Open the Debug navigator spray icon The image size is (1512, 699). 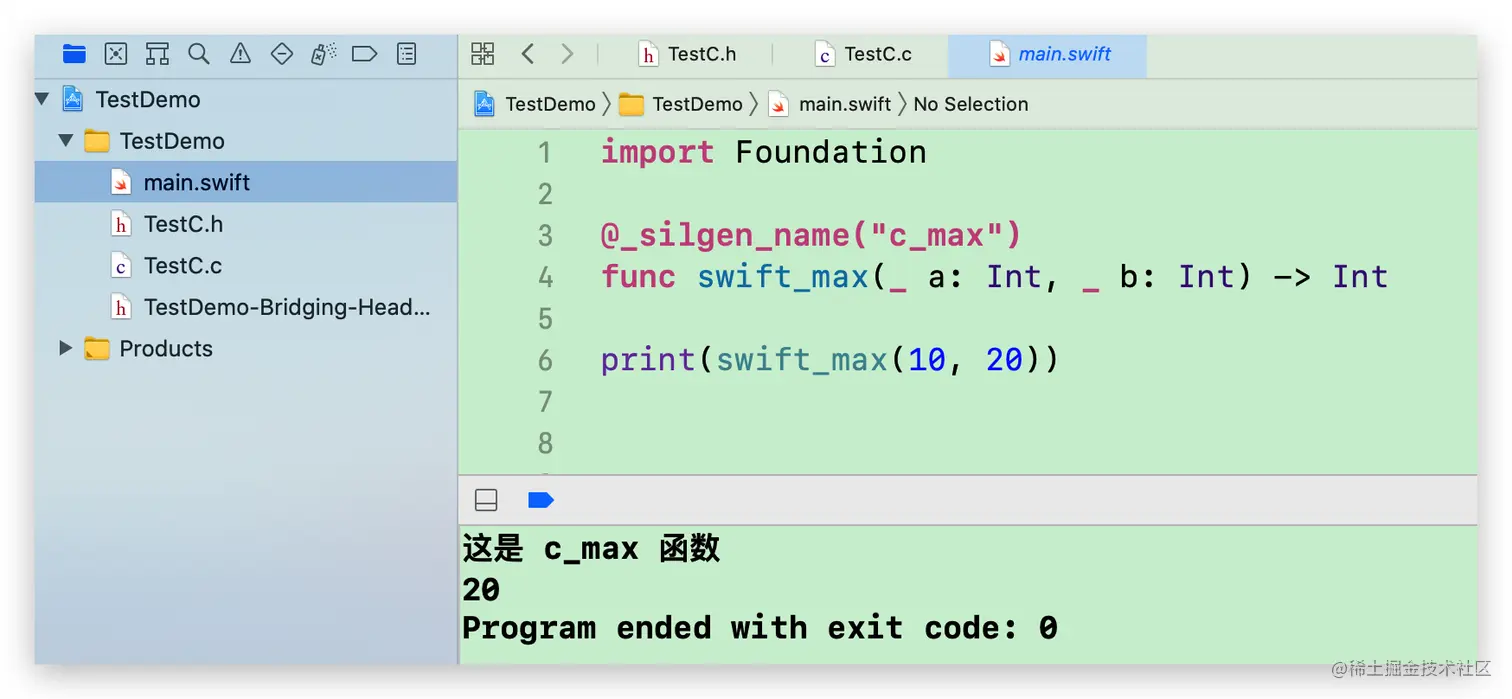(x=323, y=54)
